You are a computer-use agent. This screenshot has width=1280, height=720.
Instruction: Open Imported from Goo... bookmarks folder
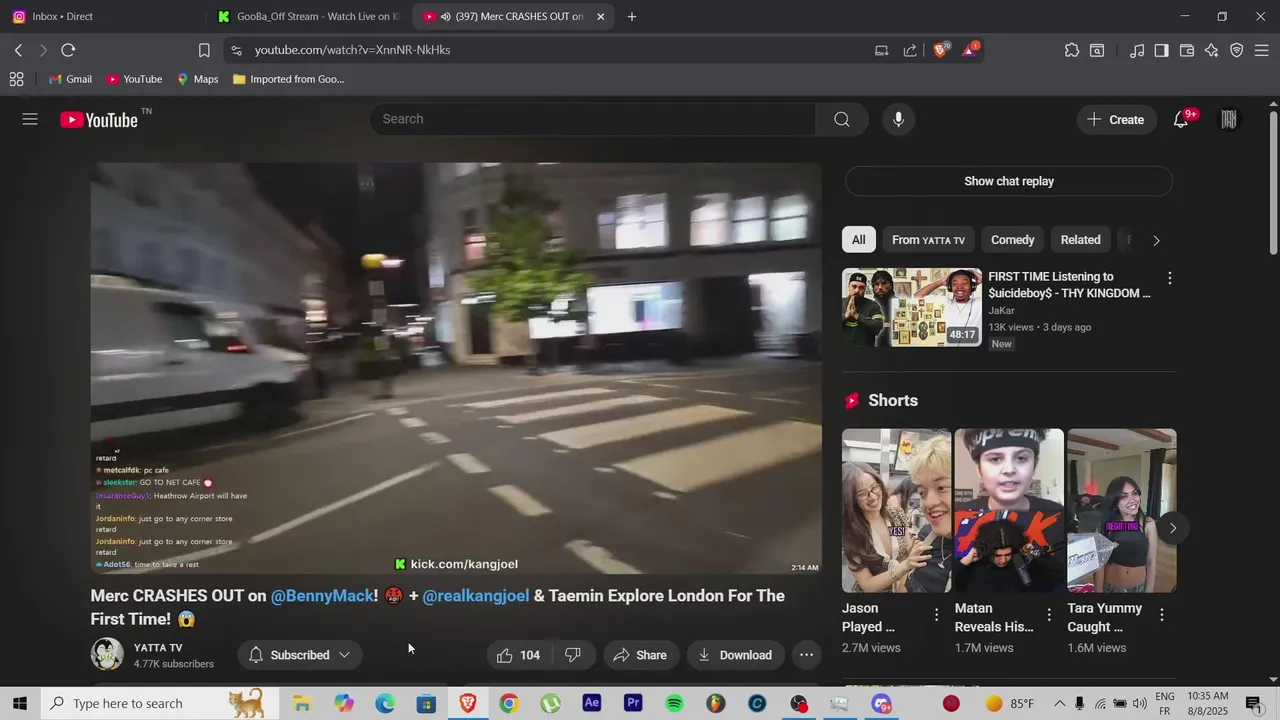pos(288,79)
